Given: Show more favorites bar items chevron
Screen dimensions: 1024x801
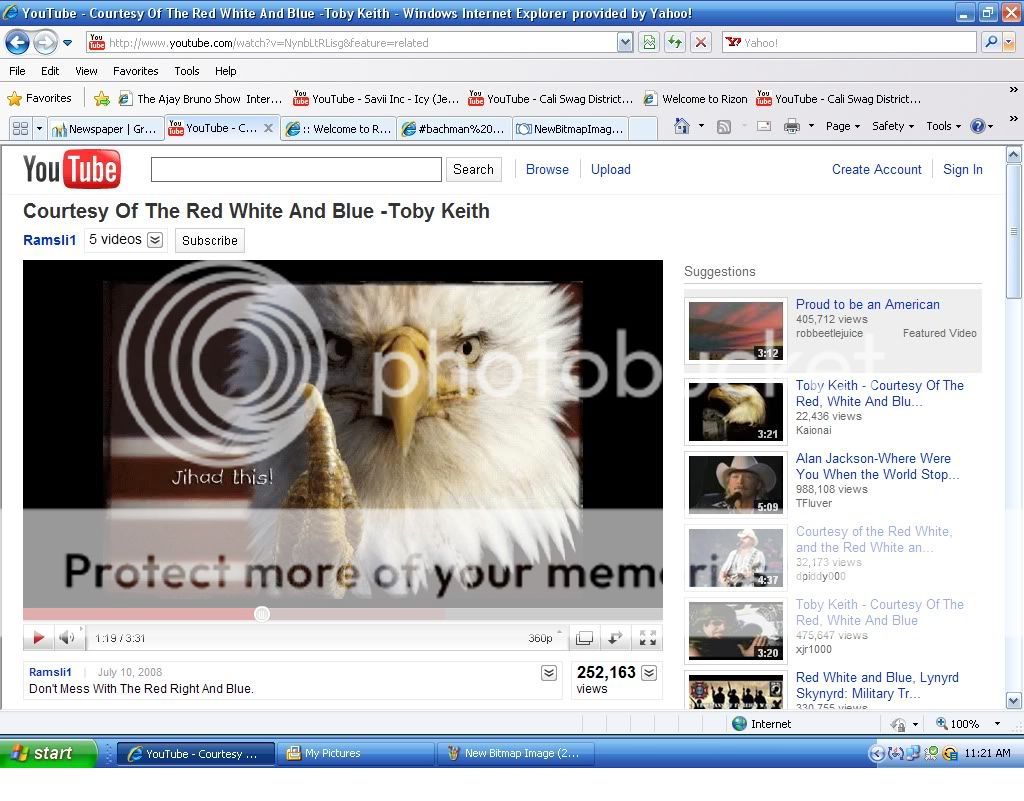Looking at the screenshot, I should click(x=1013, y=90).
